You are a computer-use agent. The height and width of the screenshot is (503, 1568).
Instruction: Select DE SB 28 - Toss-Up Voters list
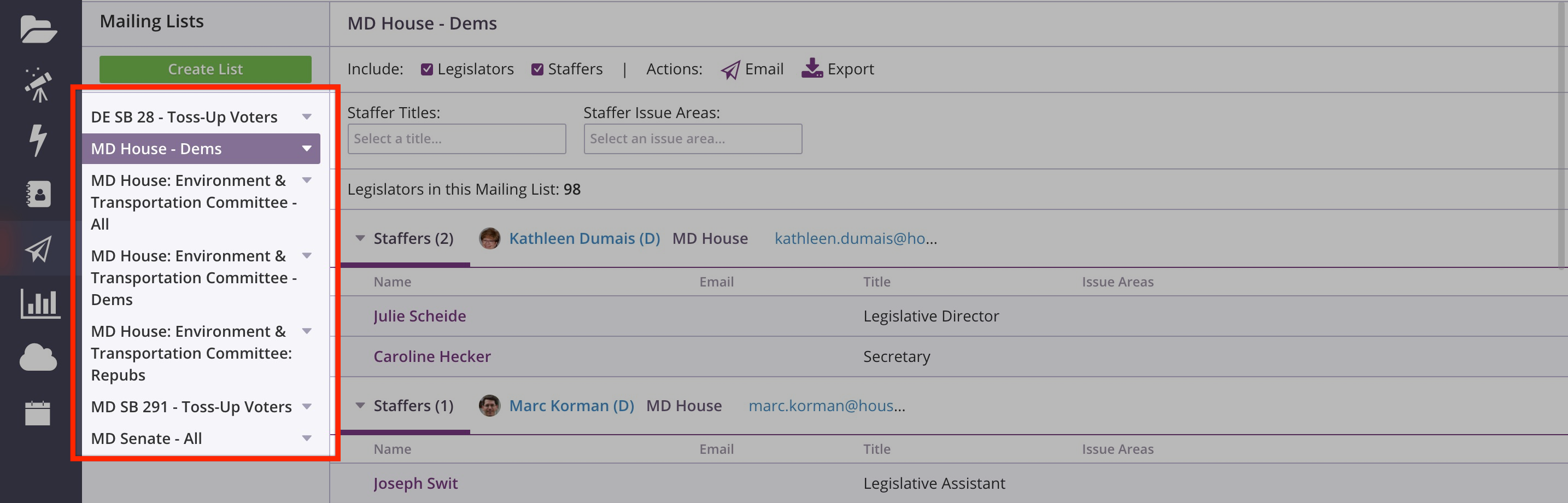click(x=184, y=117)
